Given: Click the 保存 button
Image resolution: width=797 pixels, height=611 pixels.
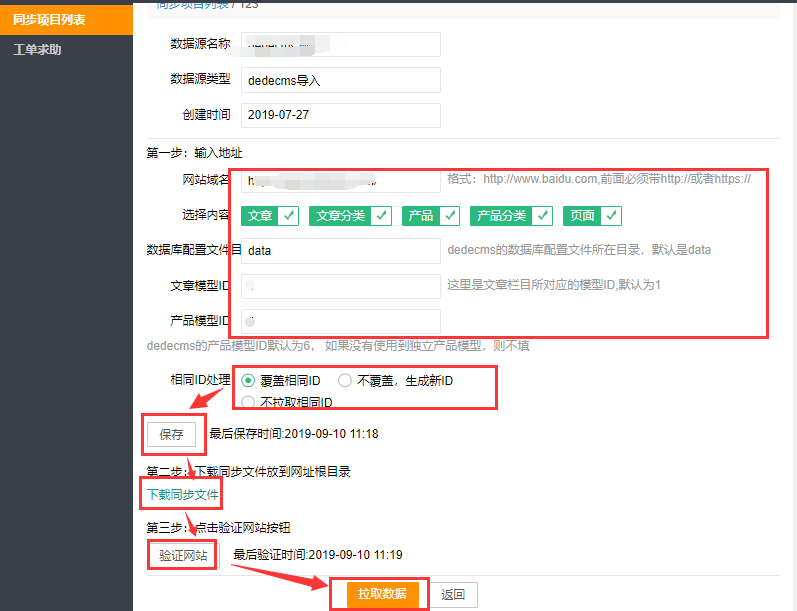Looking at the screenshot, I should (172, 435).
